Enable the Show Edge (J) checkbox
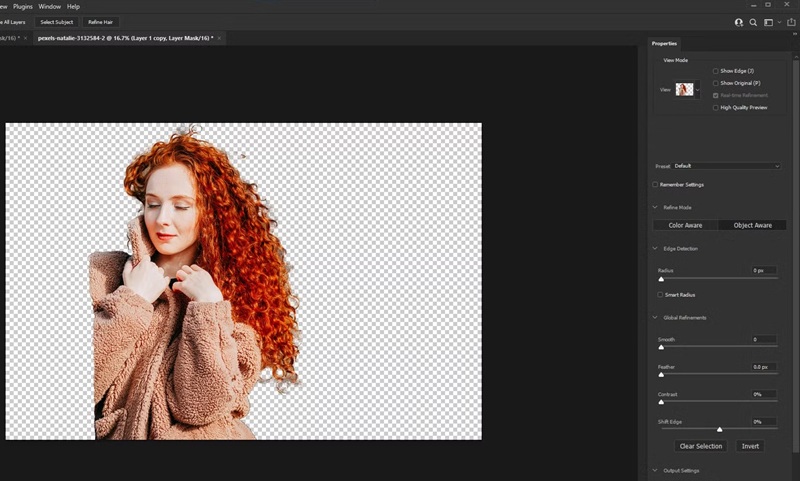This screenshot has height=481, width=800. coord(715,71)
